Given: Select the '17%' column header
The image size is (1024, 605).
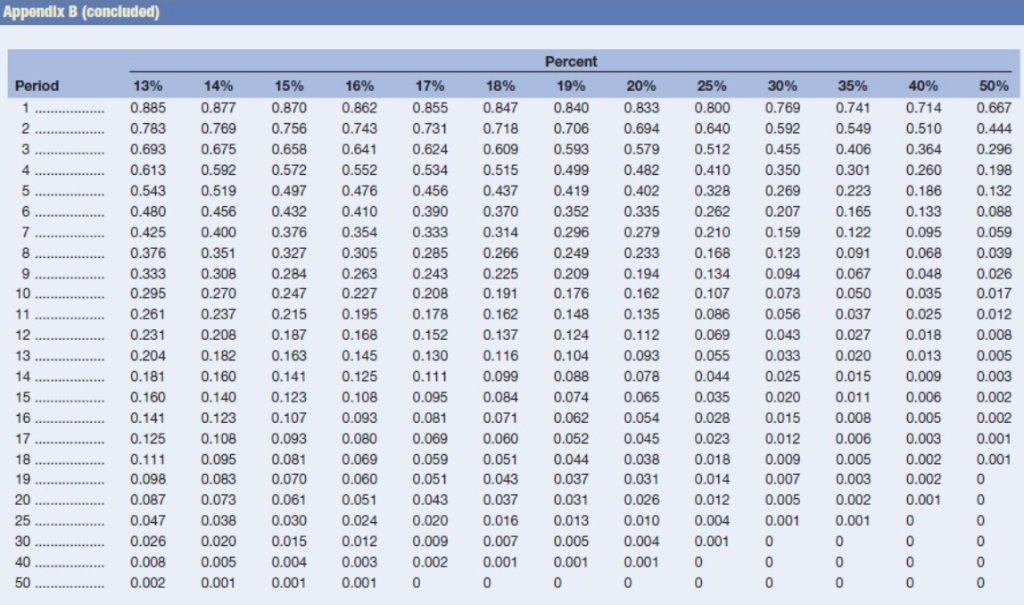Looking at the screenshot, I should (x=430, y=86).
